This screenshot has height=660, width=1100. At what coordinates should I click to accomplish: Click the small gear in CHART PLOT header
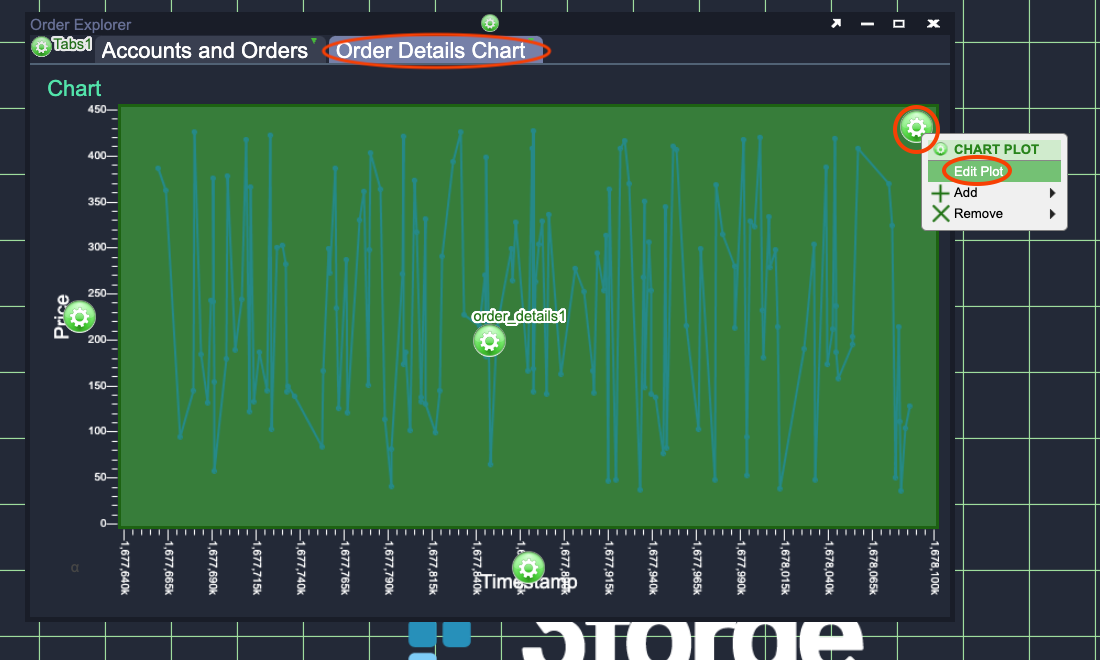(940, 149)
